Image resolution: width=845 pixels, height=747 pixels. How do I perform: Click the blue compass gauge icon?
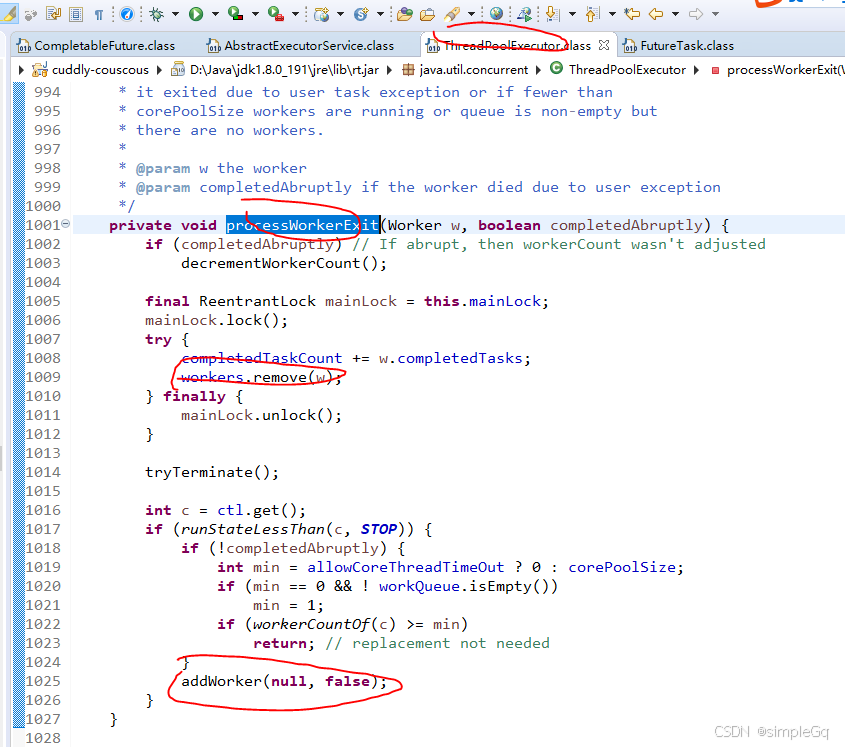[127, 14]
